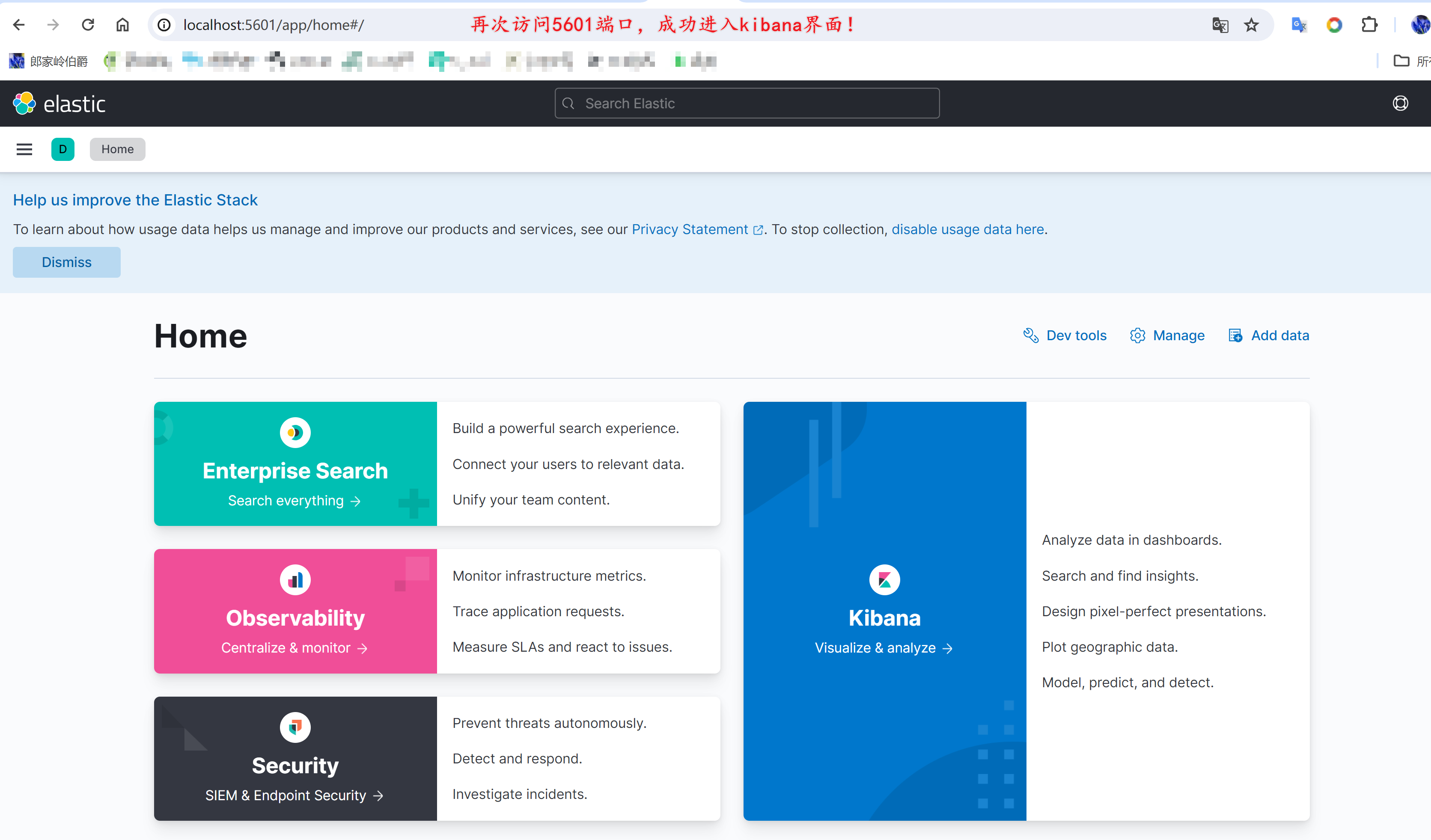The image size is (1431, 840).
Task: Click text Search and find insights
Action: point(1120,576)
